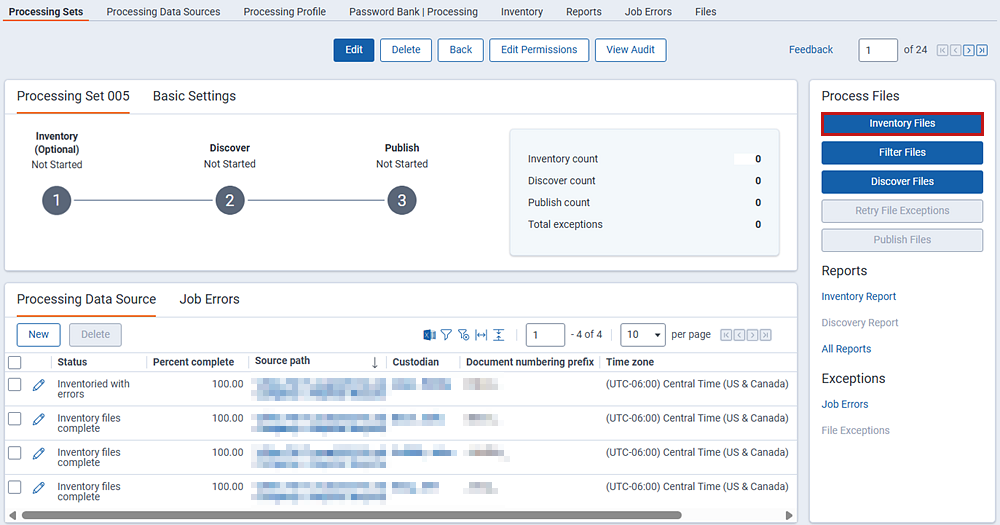This screenshot has width=1000, height=525.
Task: Click the Inventory Files button
Action: tap(902, 124)
